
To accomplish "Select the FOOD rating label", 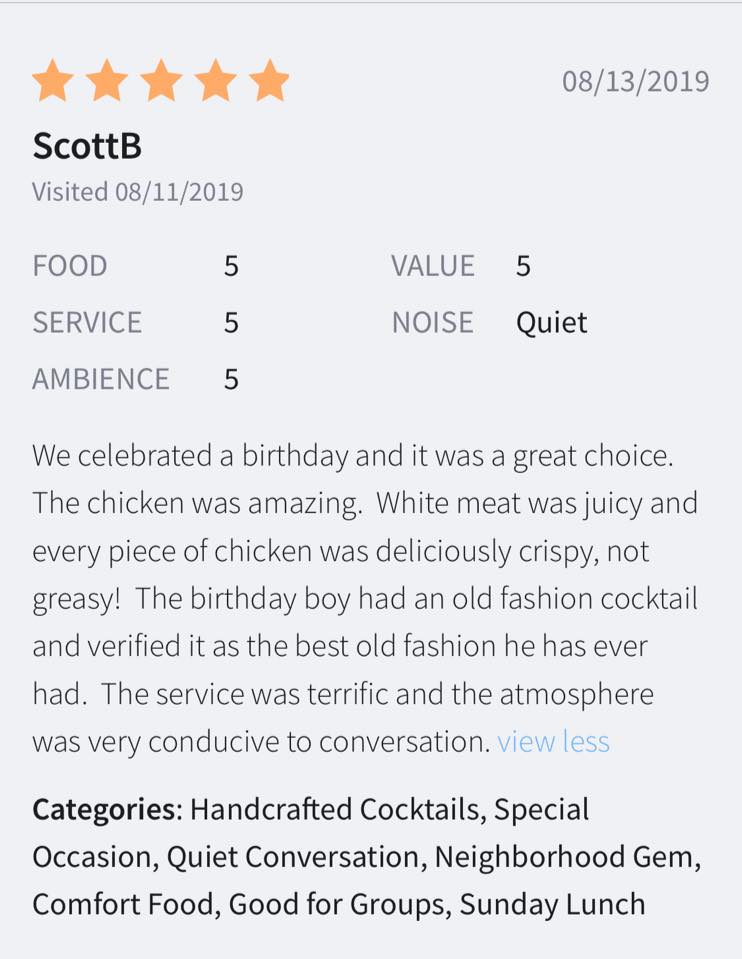I will tap(70, 266).
